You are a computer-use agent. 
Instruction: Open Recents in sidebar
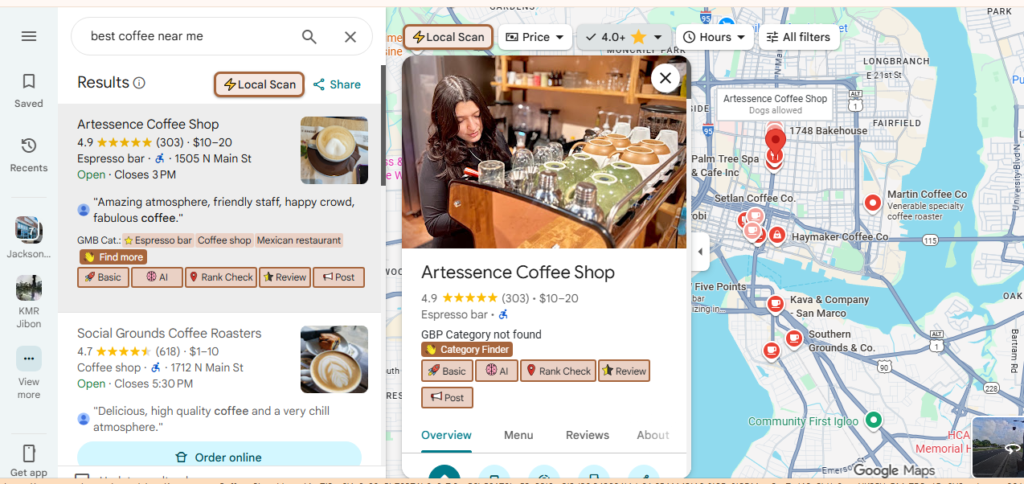[29, 155]
